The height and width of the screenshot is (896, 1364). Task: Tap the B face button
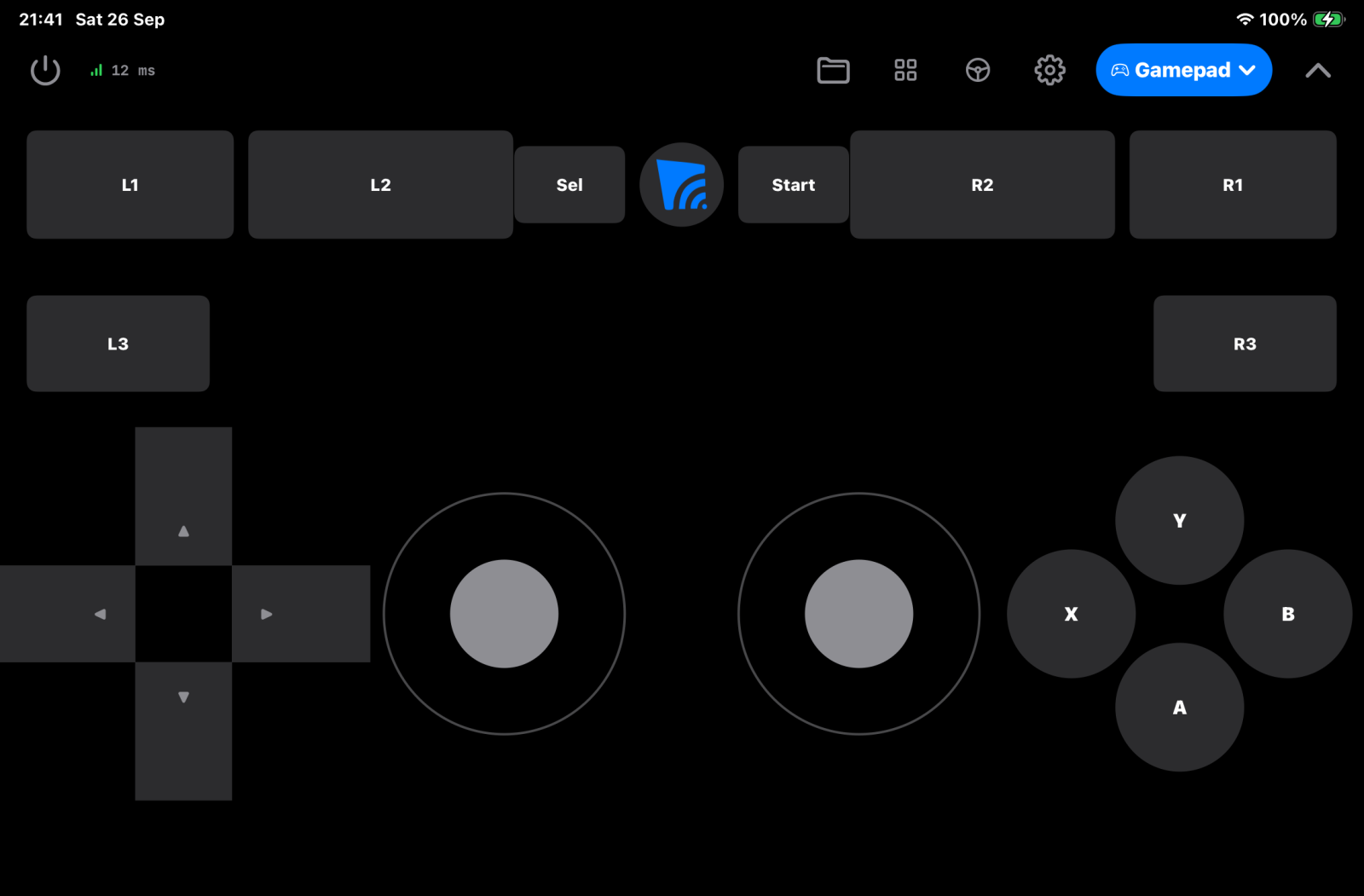click(x=1288, y=614)
